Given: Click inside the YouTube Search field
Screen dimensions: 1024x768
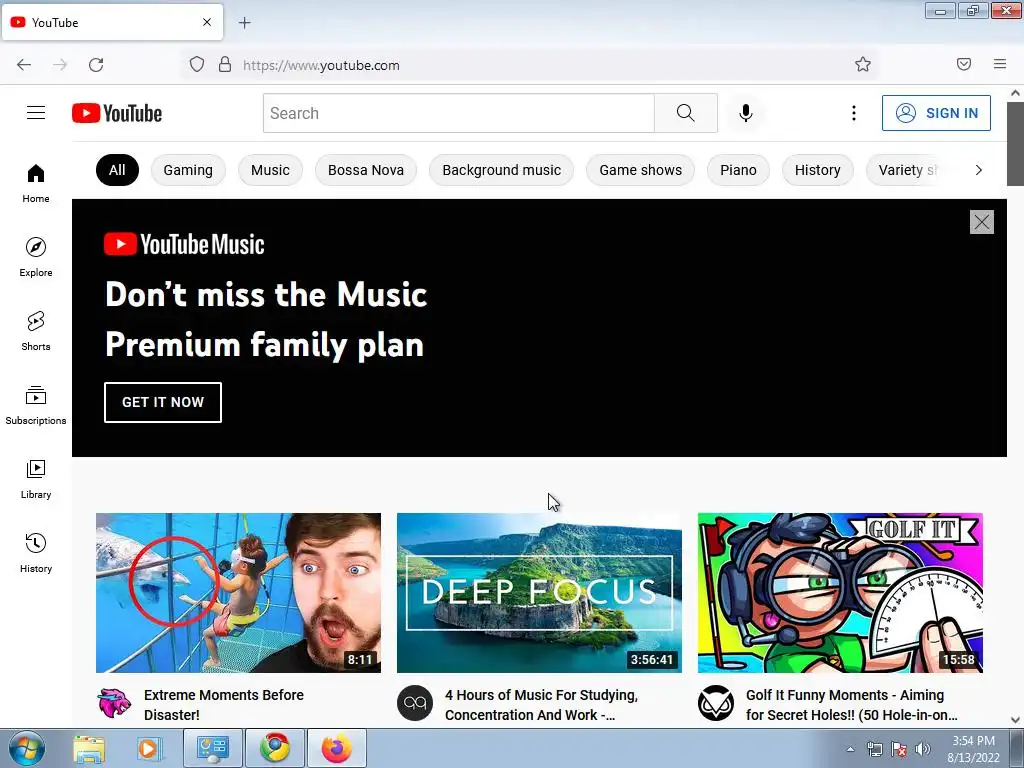Looking at the screenshot, I should click(459, 113).
